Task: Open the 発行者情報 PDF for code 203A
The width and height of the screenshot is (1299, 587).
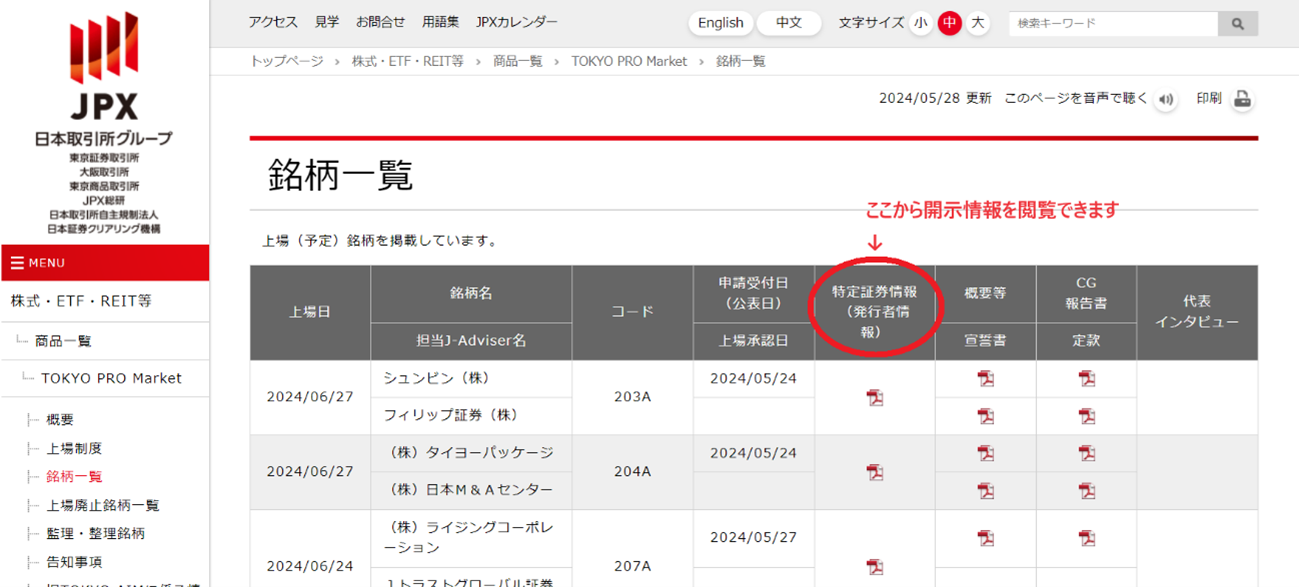Action: [x=875, y=398]
